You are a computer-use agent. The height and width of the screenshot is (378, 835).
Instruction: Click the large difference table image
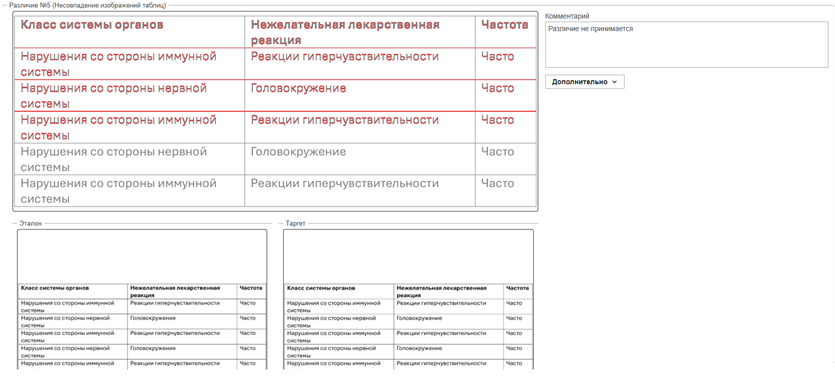(275, 111)
